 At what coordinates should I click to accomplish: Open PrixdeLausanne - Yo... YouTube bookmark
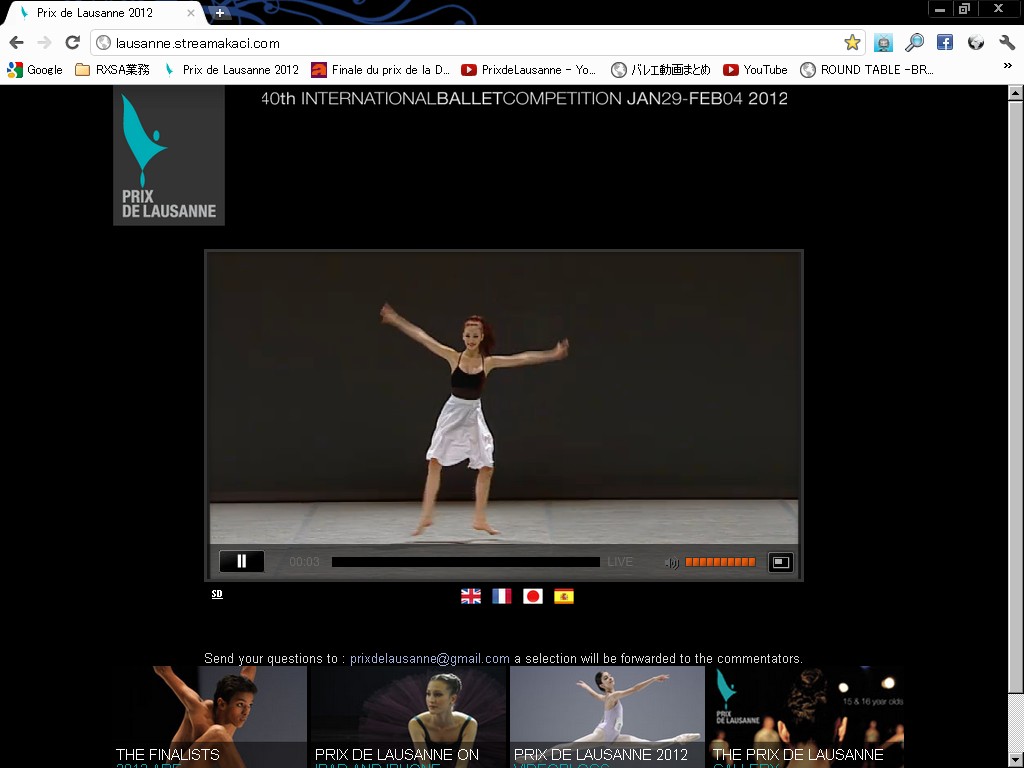[x=528, y=70]
